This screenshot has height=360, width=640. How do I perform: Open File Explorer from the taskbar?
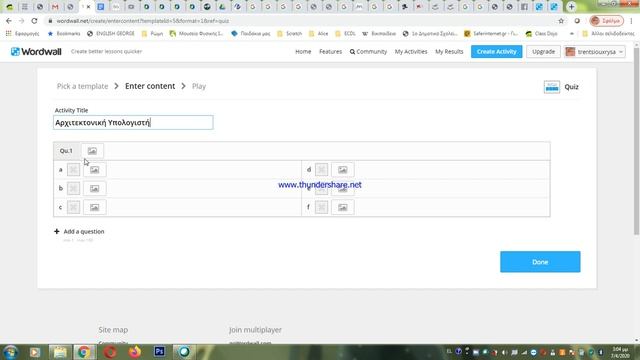60,352
